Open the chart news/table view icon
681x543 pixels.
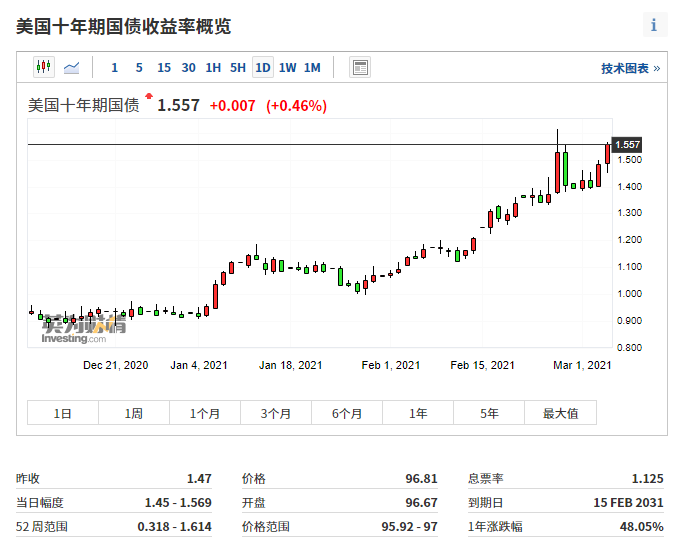[360, 68]
